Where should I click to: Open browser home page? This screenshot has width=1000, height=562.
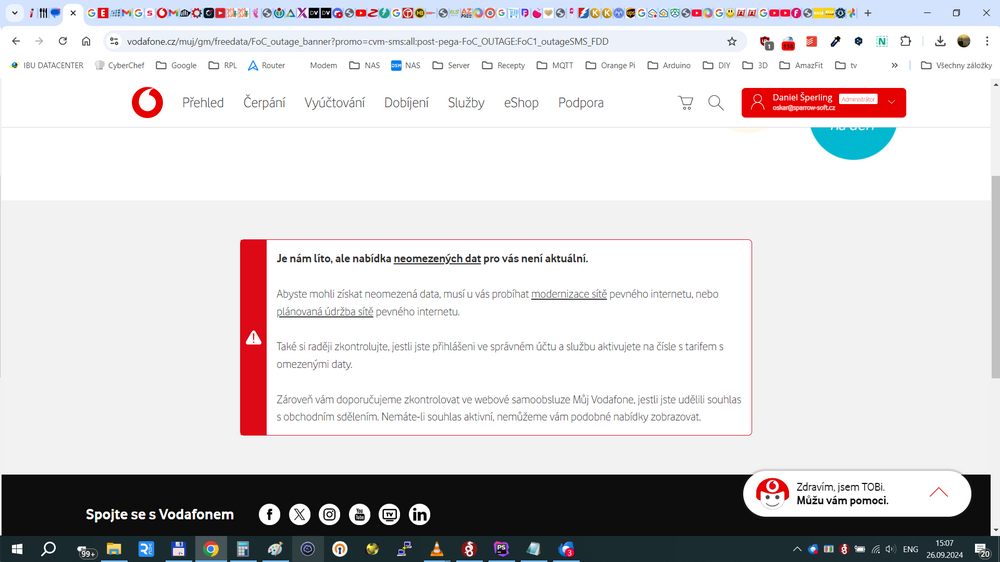pyautogui.click(x=86, y=41)
